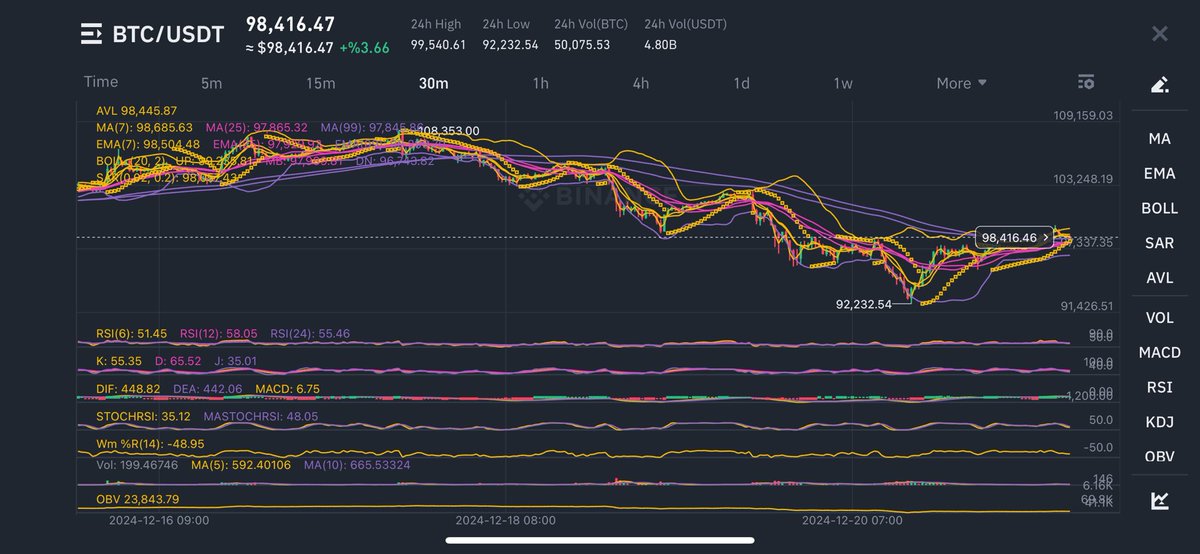Toggle the OBV sub-indicator

pos(1159,457)
